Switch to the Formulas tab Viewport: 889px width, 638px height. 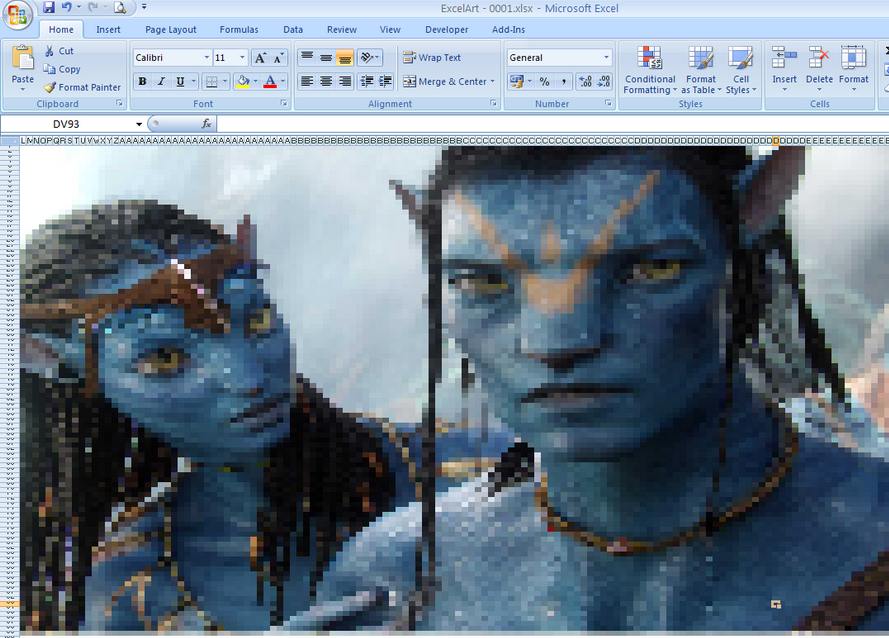pyautogui.click(x=239, y=29)
